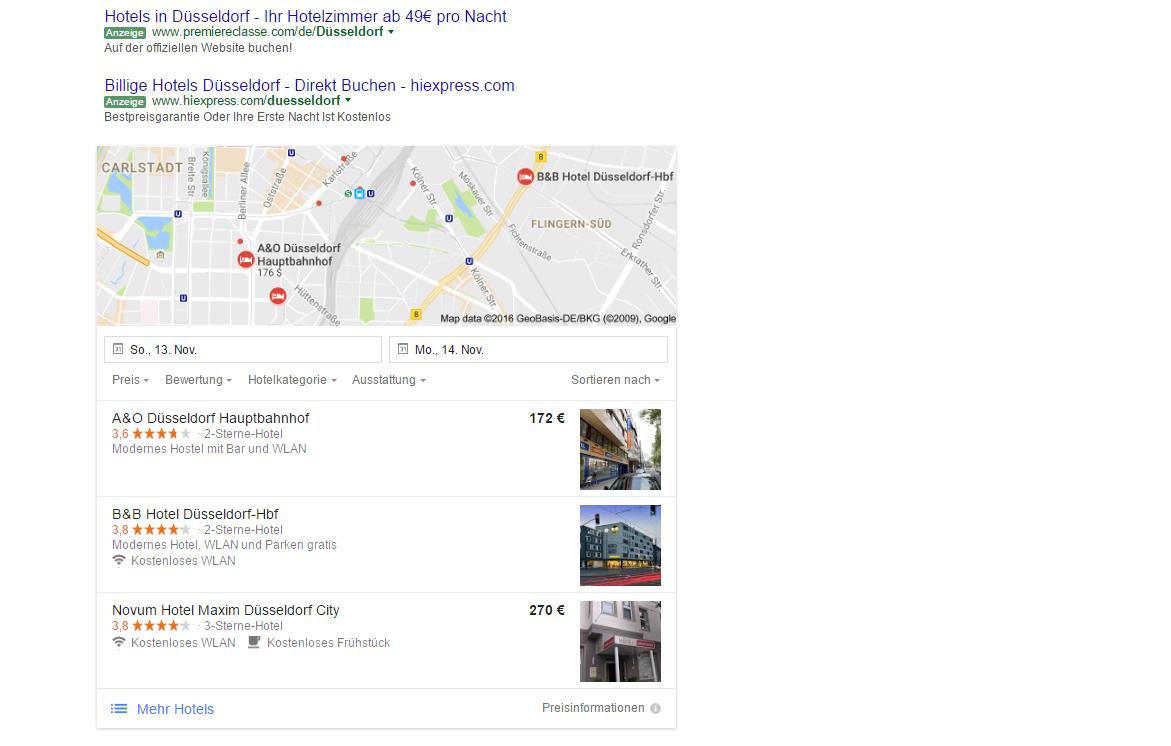Viewport: 1171px width, 746px height.
Task: Click the list icon beside Mehr Hotels
Action: pyautogui.click(x=119, y=709)
